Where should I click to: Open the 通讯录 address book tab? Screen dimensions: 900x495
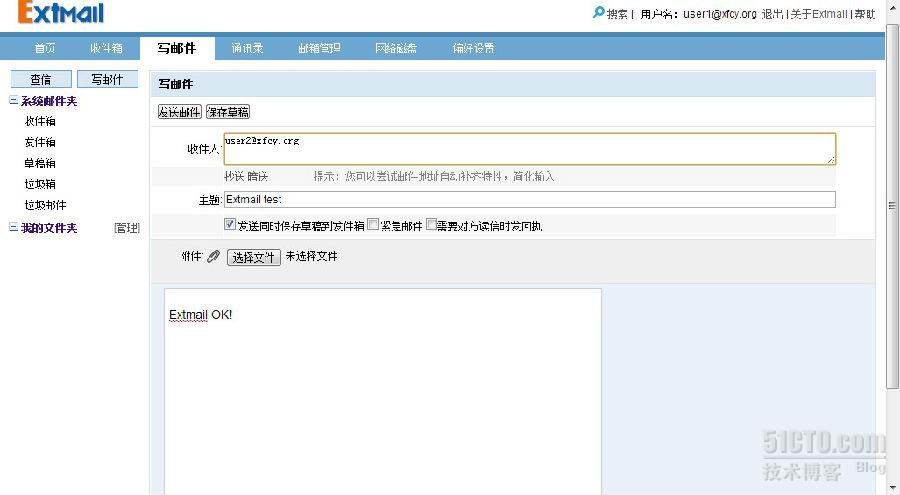tap(247, 48)
